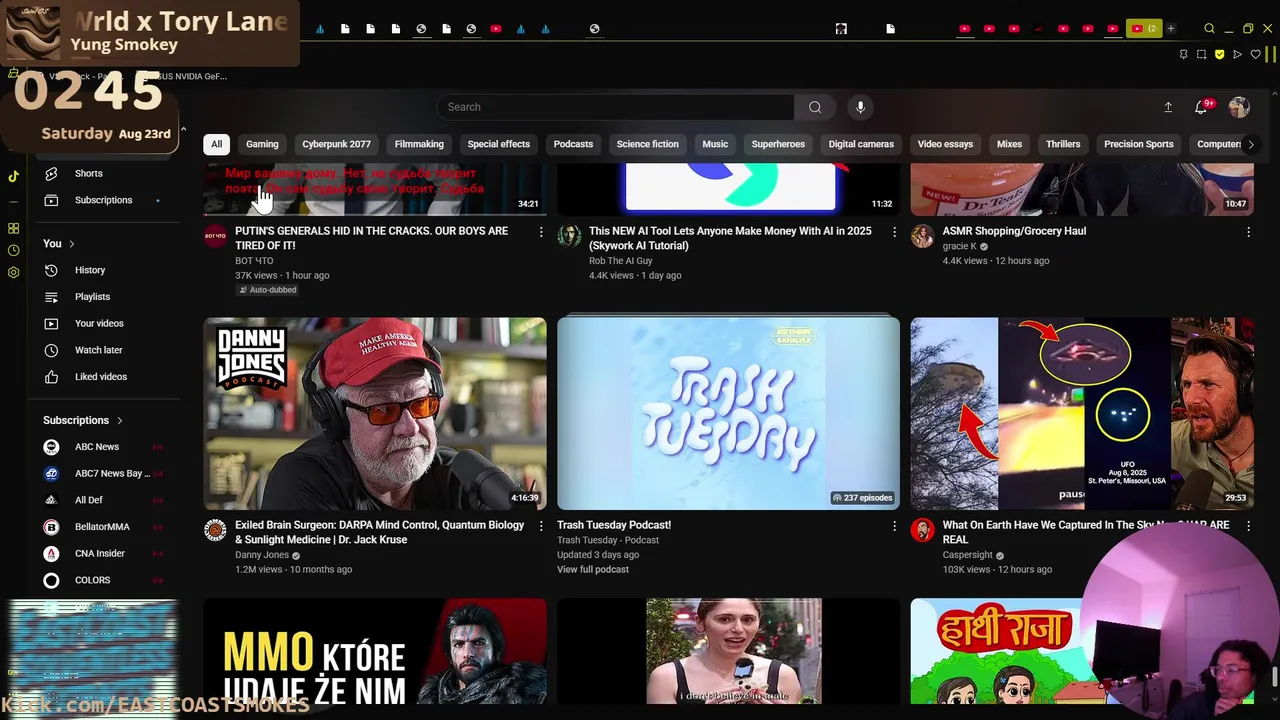Open the browser tab search magnifier
This screenshot has width=1280, height=720.
1209,29
